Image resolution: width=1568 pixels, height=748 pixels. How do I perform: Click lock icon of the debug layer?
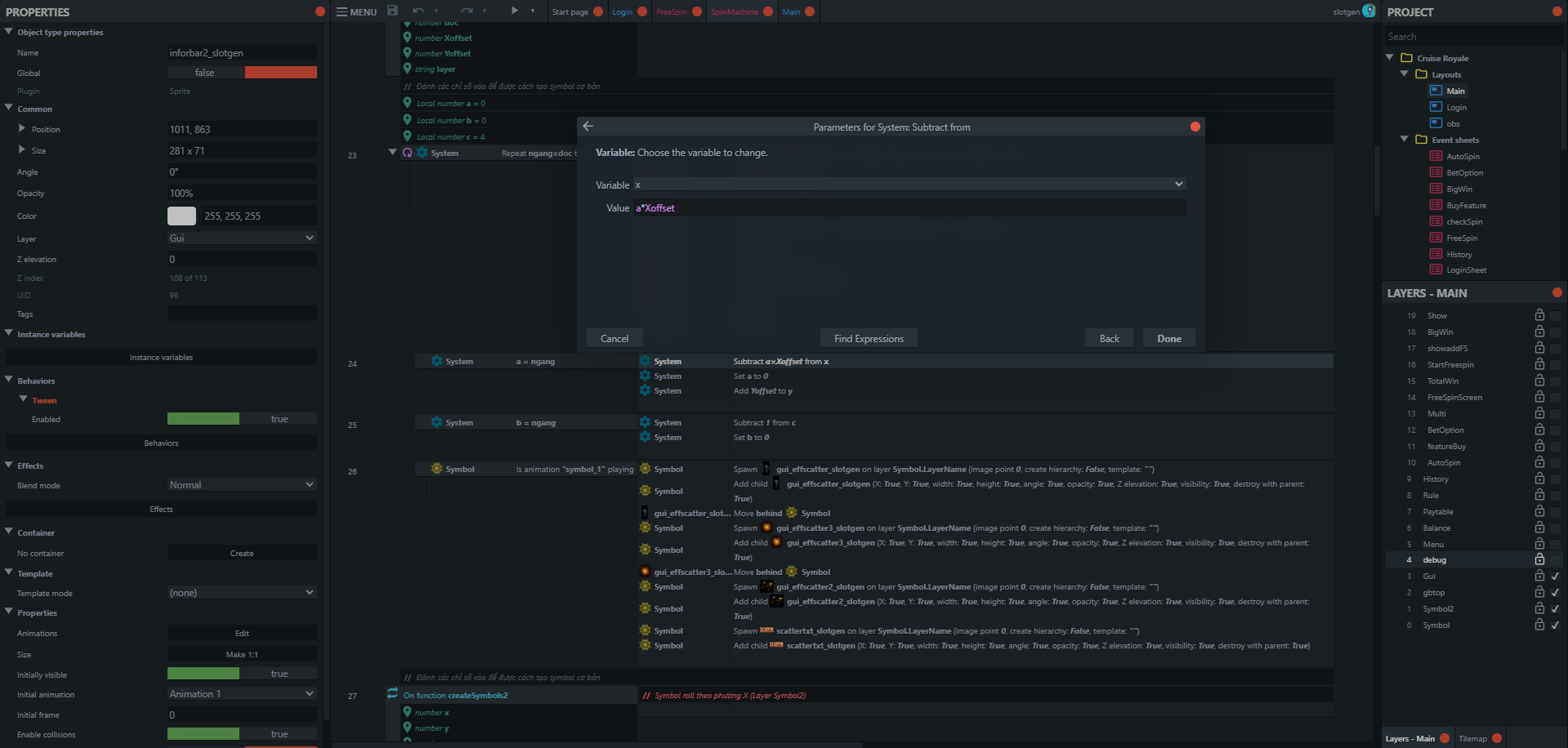[1539, 559]
